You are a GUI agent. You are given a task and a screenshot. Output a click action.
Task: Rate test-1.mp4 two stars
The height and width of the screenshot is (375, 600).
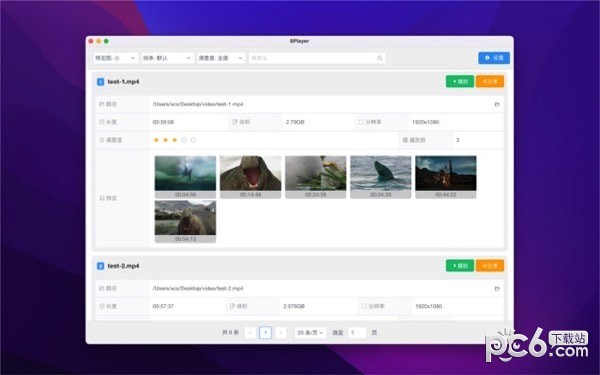click(x=165, y=140)
